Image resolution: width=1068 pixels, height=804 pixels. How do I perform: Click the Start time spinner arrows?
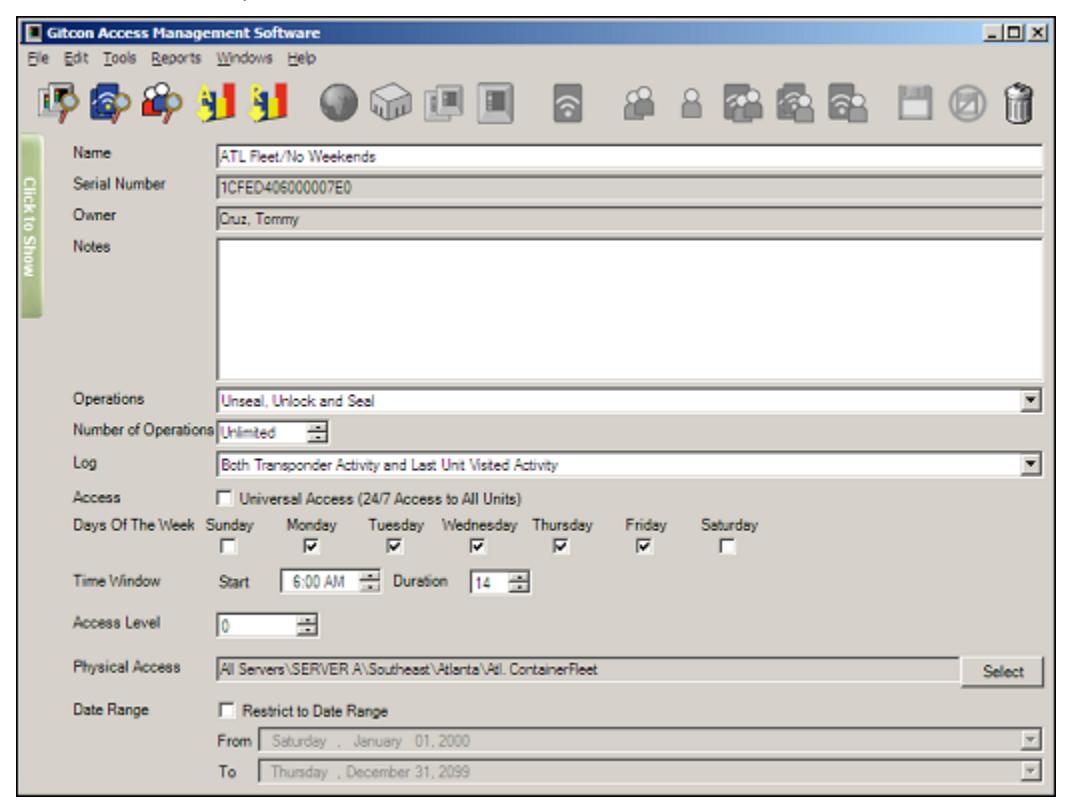370,581
